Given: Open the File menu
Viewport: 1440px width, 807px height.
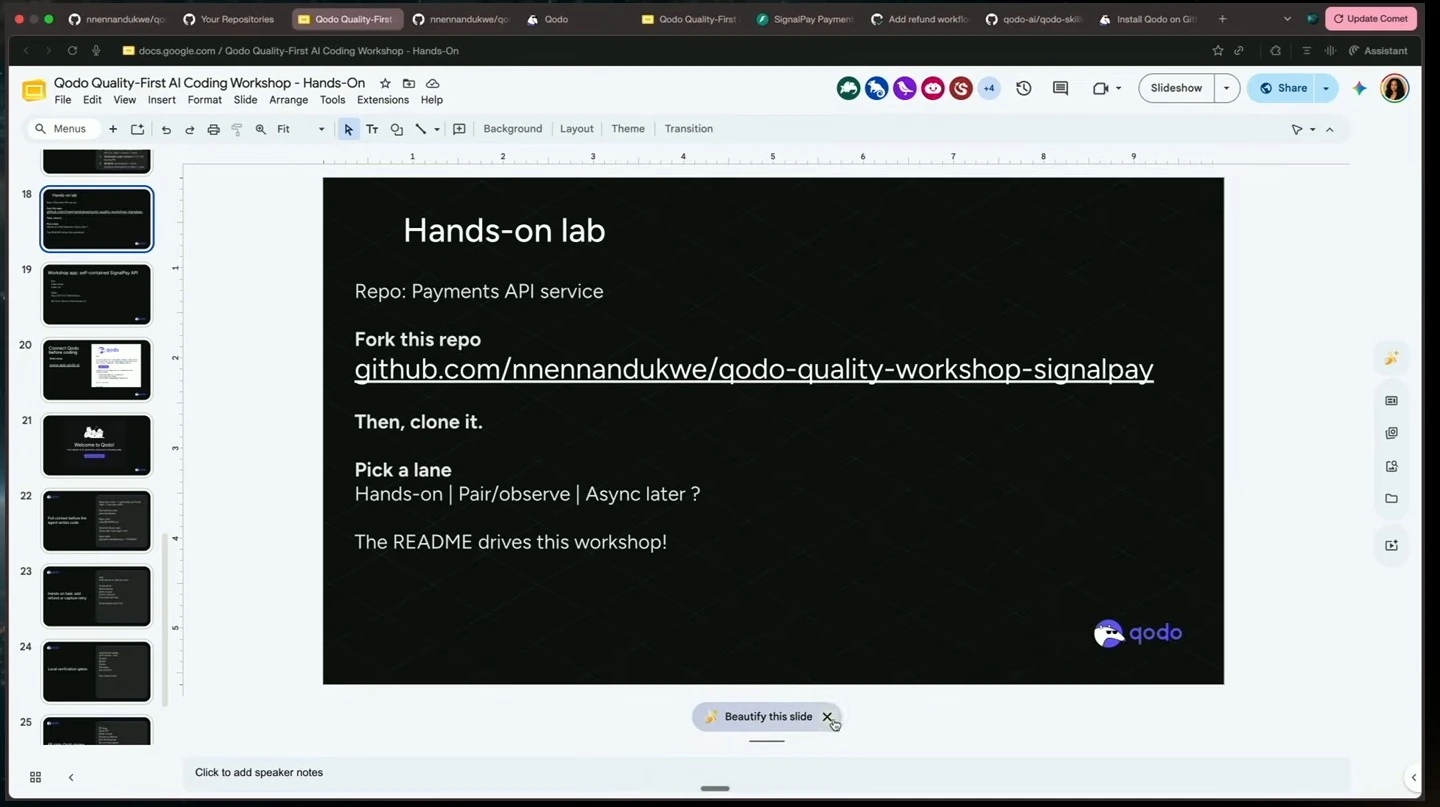Looking at the screenshot, I should (62, 100).
